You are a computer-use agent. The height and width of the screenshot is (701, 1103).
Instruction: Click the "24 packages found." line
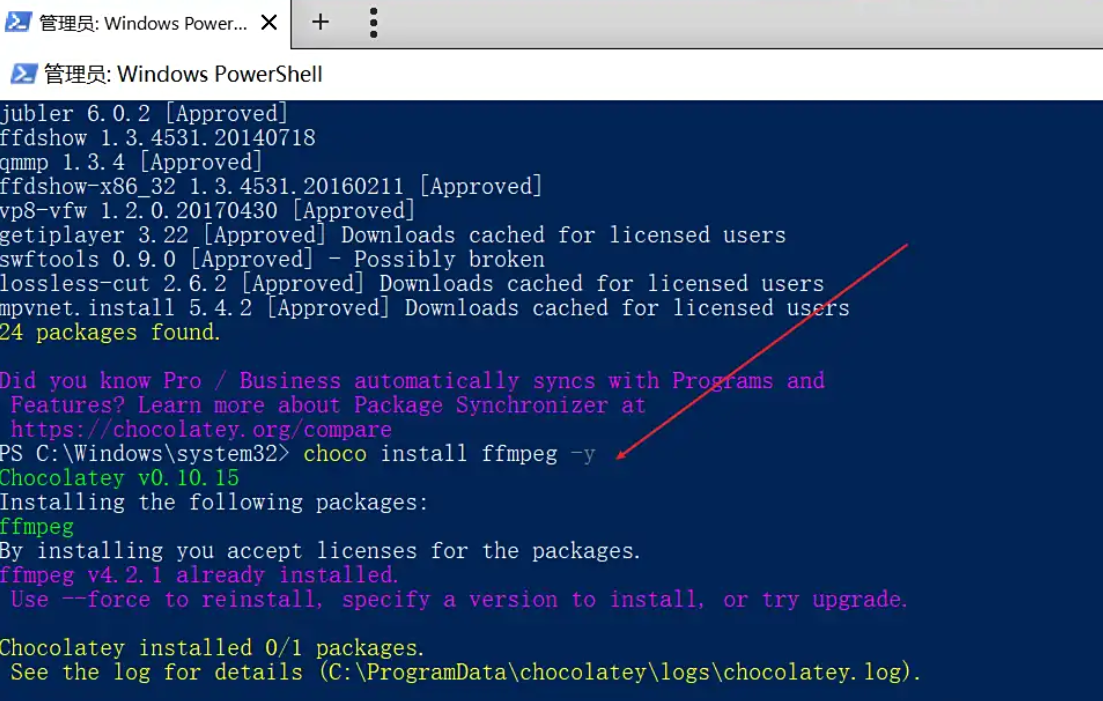[110, 332]
